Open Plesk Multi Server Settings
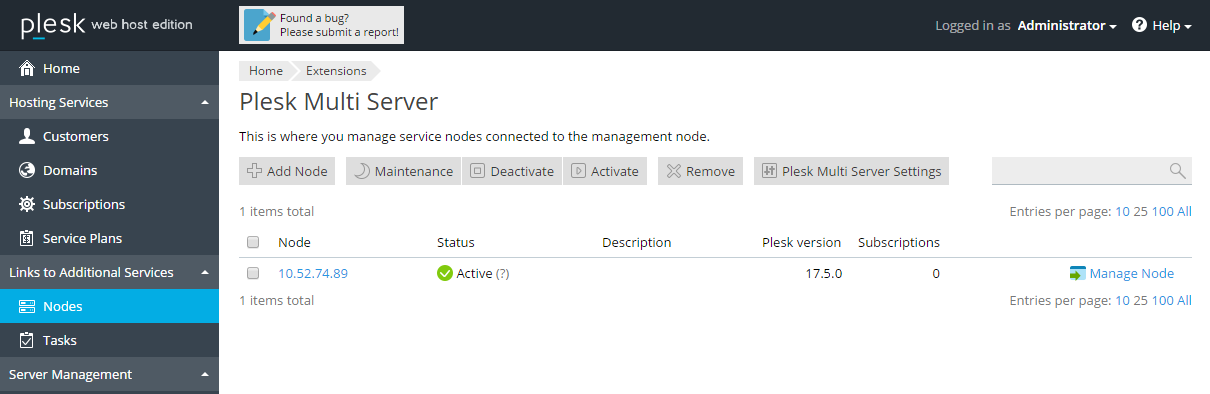Screen dimensions: 1210x394 point(851,171)
